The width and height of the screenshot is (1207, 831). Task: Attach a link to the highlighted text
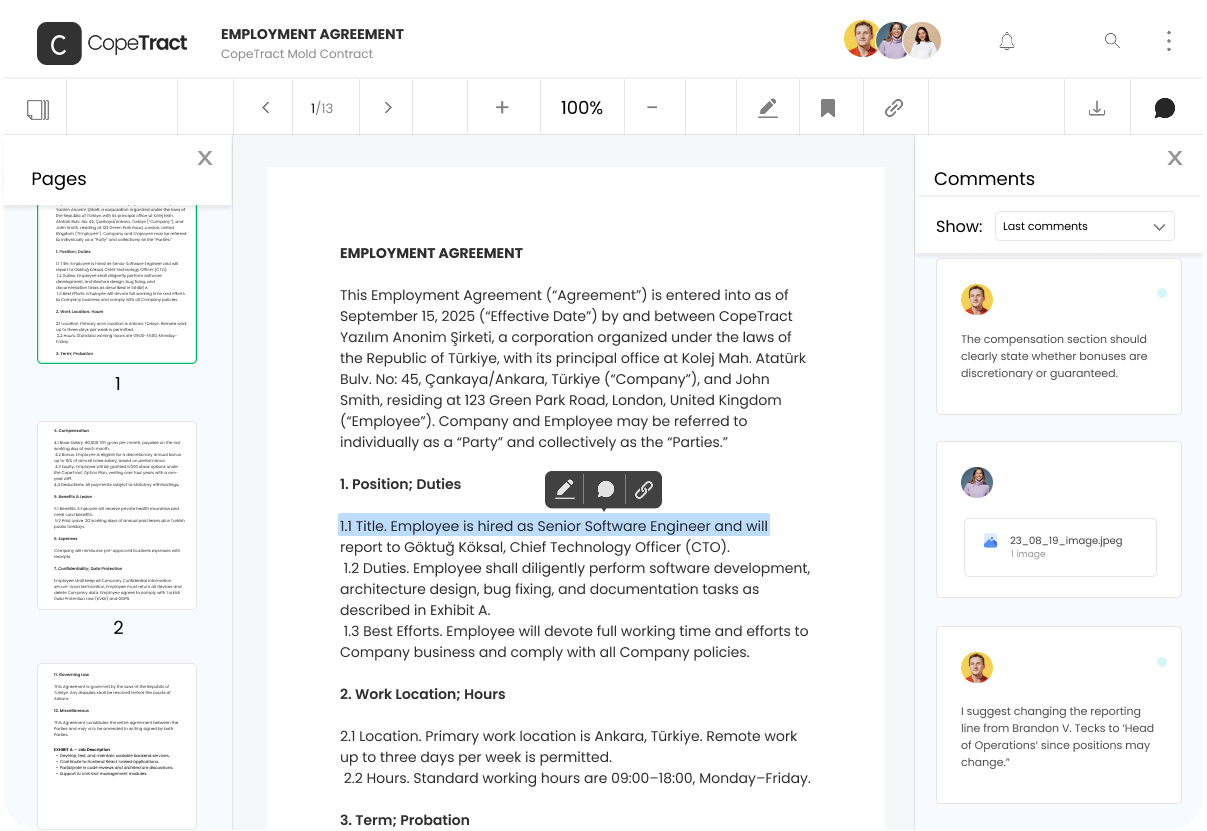click(x=644, y=490)
